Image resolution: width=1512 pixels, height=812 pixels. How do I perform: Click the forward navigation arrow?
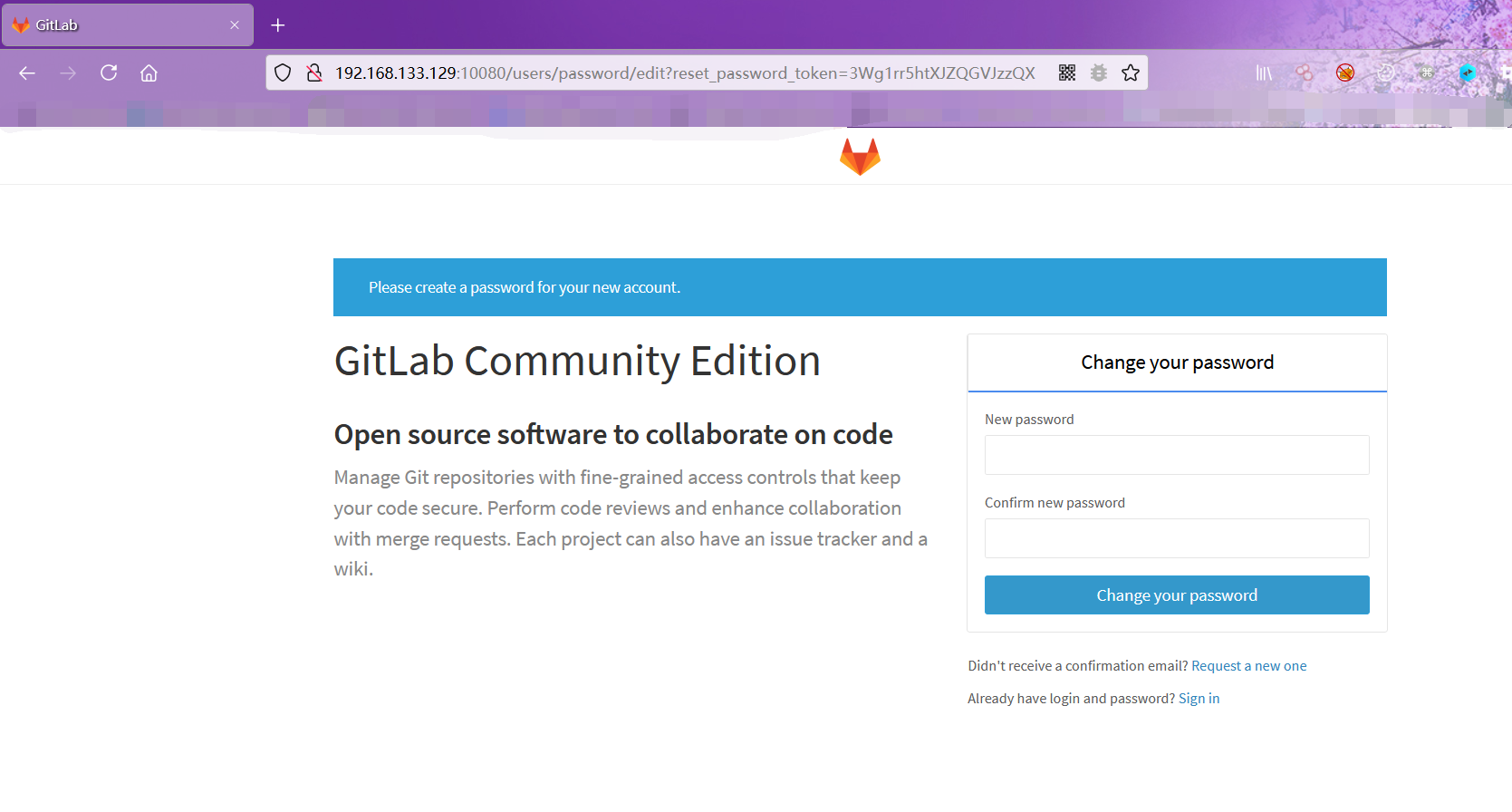click(x=68, y=73)
